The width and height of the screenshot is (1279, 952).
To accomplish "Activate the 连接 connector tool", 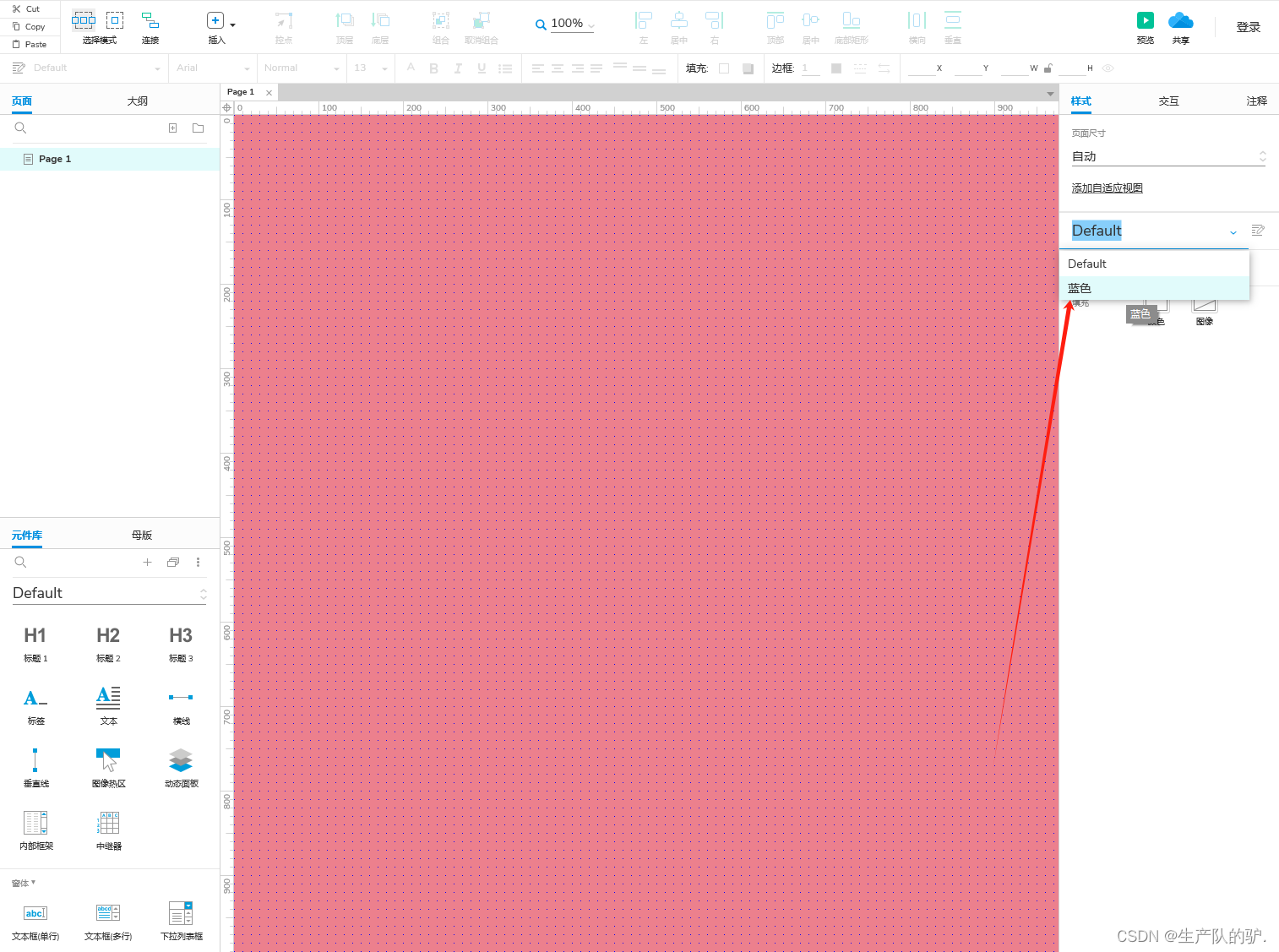I will point(150,28).
